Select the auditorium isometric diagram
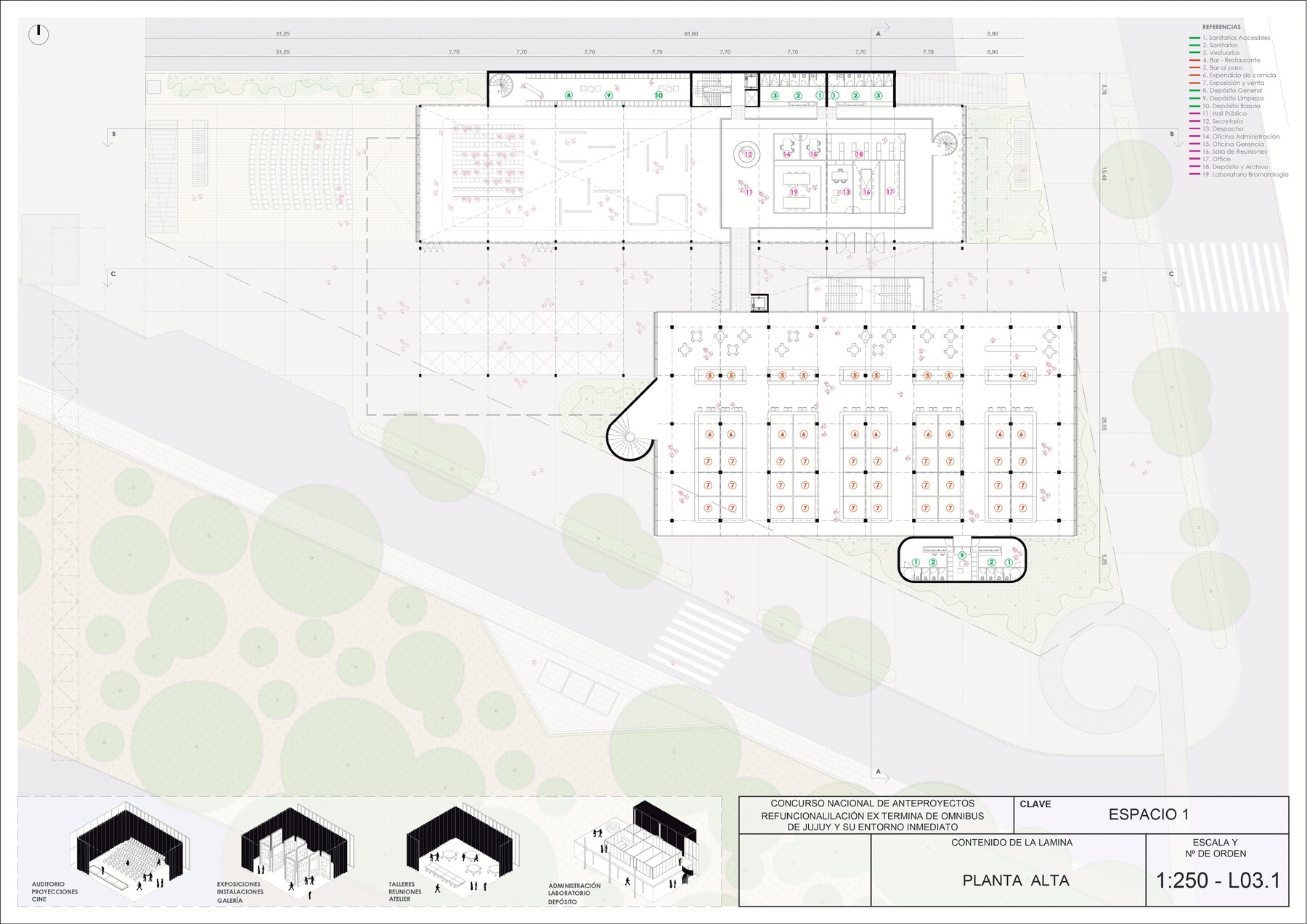This screenshot has height=924, width=1307. click(129, 851)
